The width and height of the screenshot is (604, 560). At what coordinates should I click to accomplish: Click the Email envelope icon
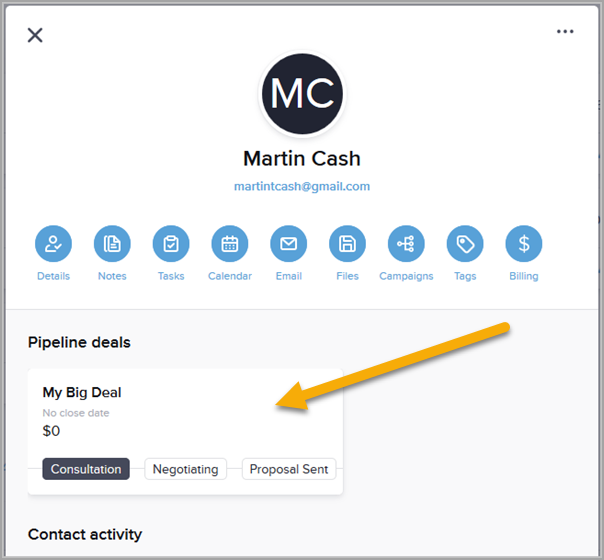tap(289, 244)
